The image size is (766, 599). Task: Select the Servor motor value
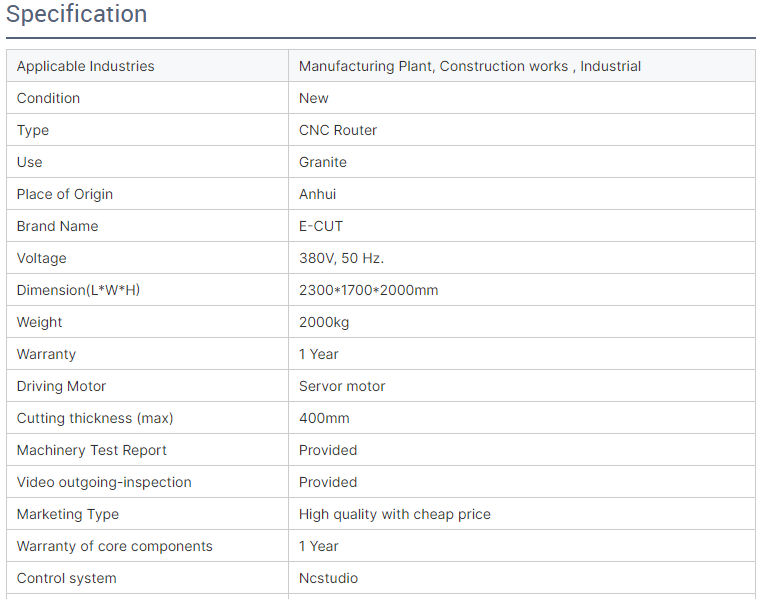tap(342, 386)
